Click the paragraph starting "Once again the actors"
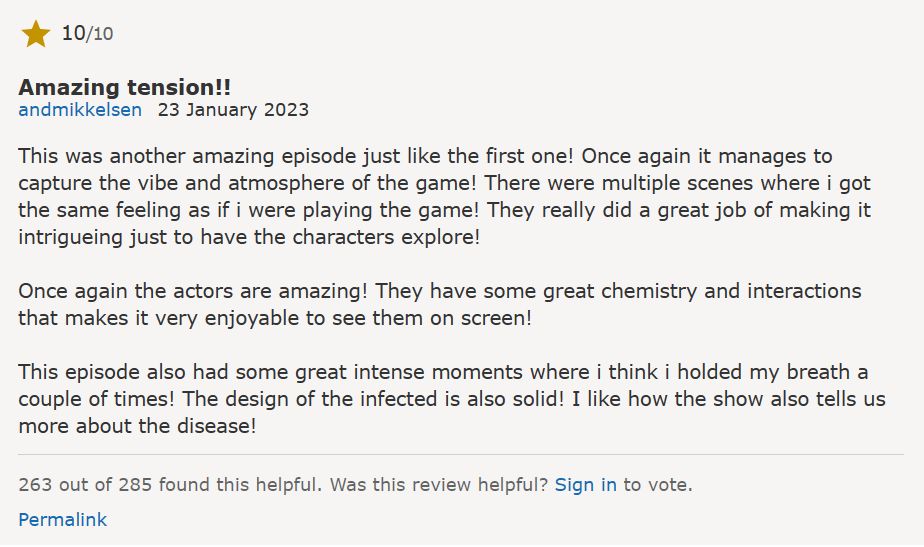This screenshot has width=924, height=547. pos(440,304)
